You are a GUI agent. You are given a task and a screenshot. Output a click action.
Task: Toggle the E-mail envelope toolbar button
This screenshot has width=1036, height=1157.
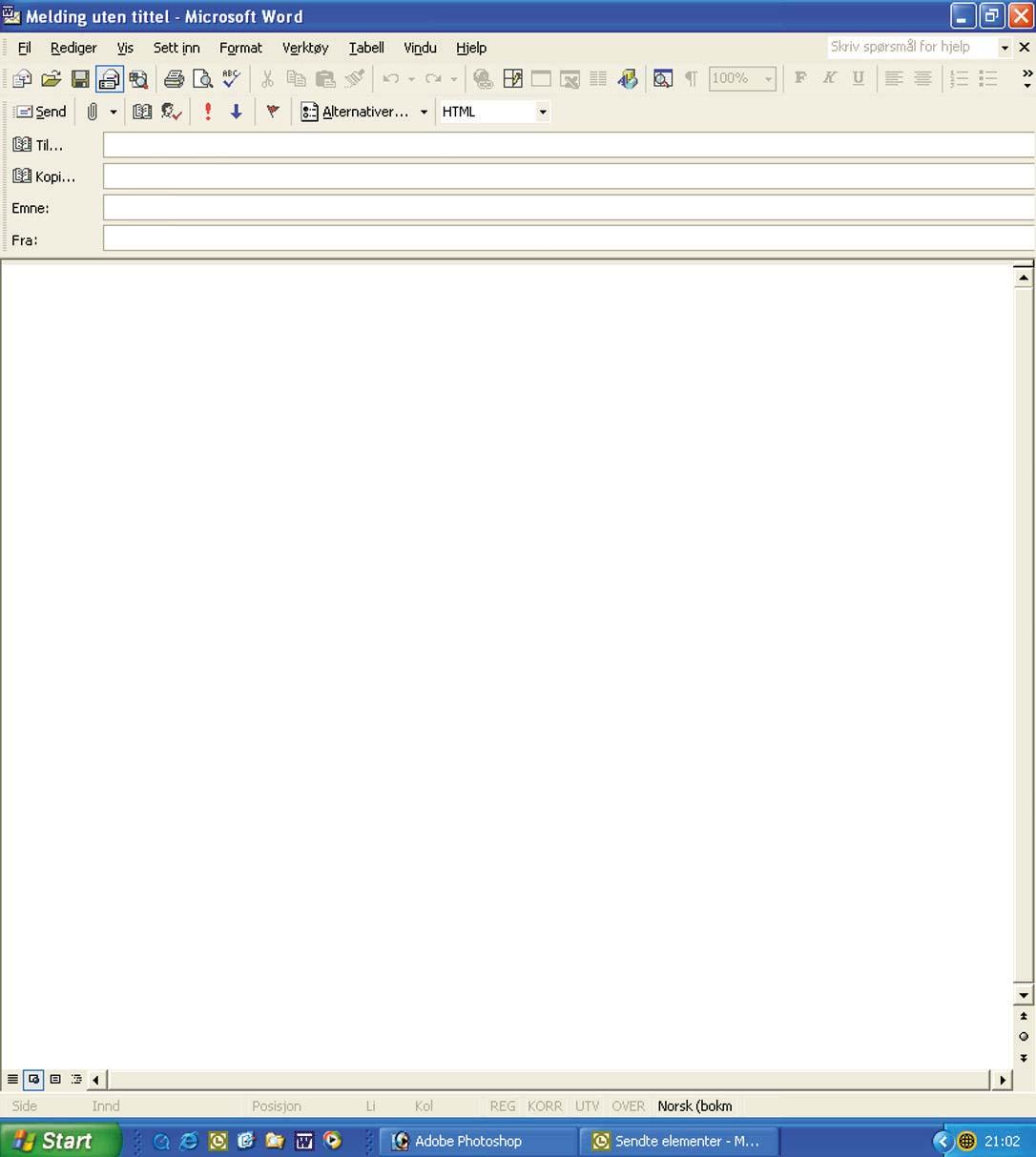(x=110, y=79)
